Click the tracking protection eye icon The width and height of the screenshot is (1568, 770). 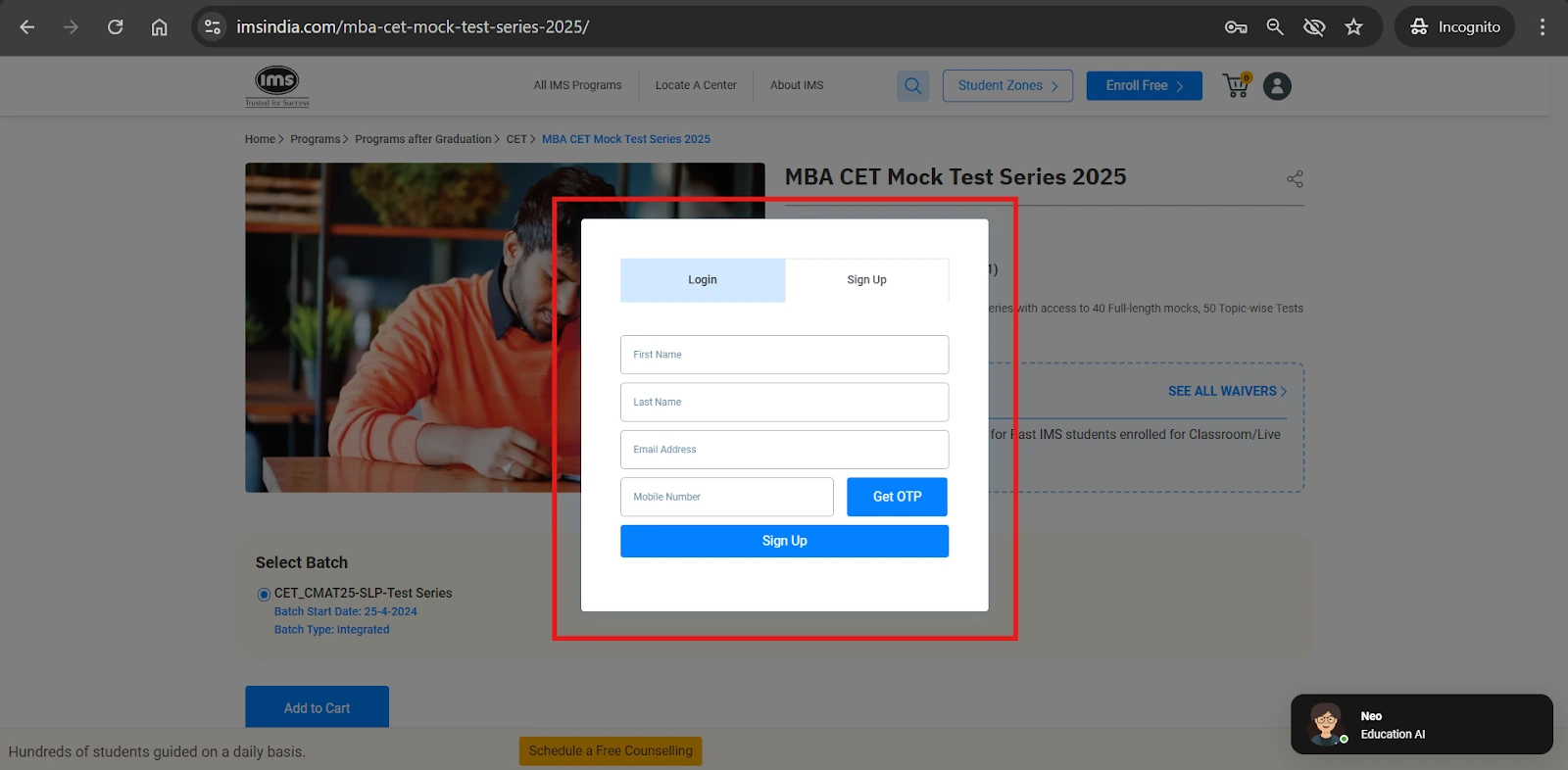tap(1314, 27)
